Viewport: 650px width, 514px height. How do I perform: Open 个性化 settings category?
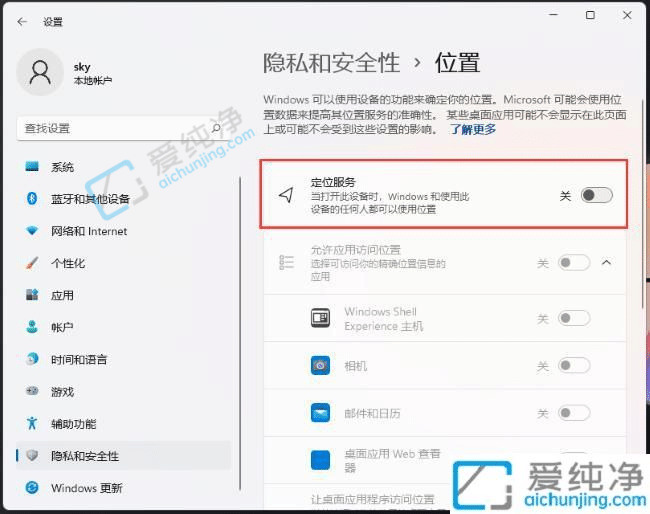coord(123,263)
